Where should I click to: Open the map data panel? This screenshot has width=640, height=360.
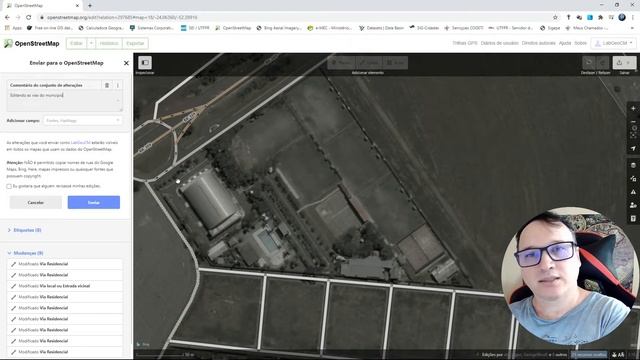click(x=633, y=178)
